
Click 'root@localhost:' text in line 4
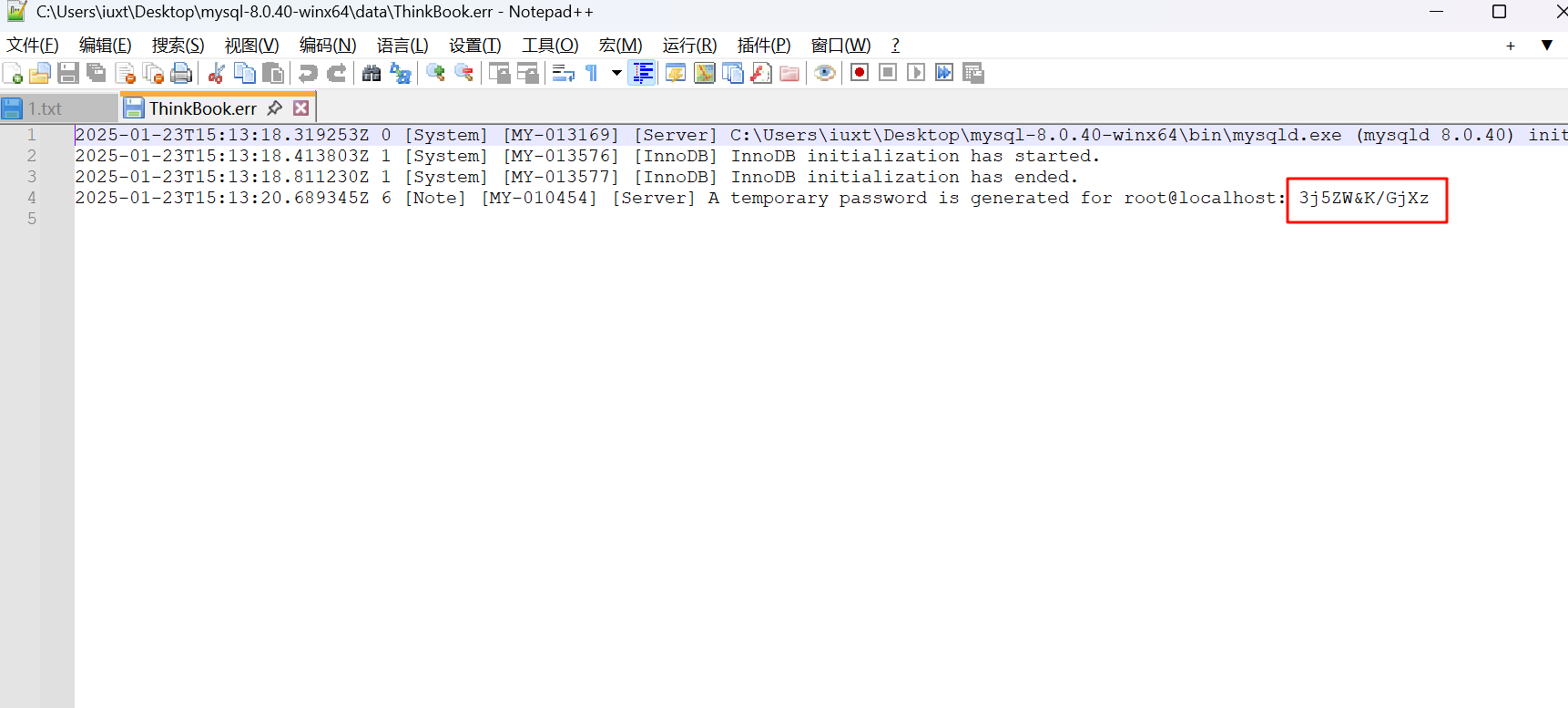pos(1206,198)
